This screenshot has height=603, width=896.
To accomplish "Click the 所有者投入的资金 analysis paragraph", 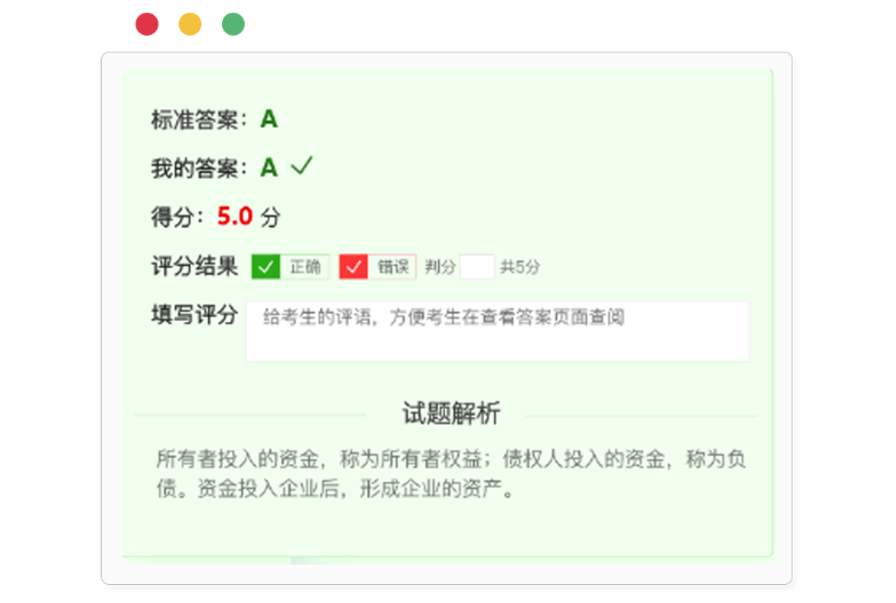I will tap(451, 475).
